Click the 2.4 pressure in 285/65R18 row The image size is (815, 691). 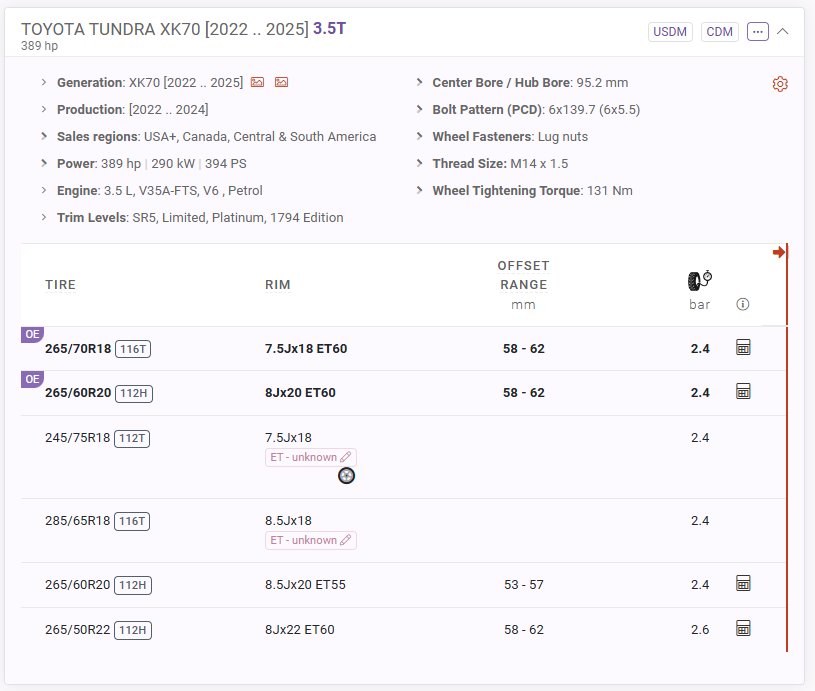pos(700,521)
